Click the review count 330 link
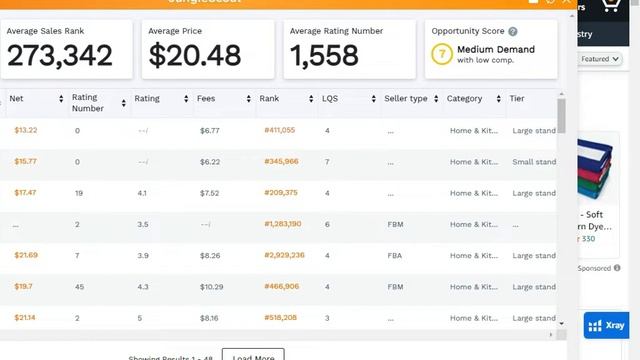Image resolution: width=640 pixels, height=360 pixels. tap(588, 239)
